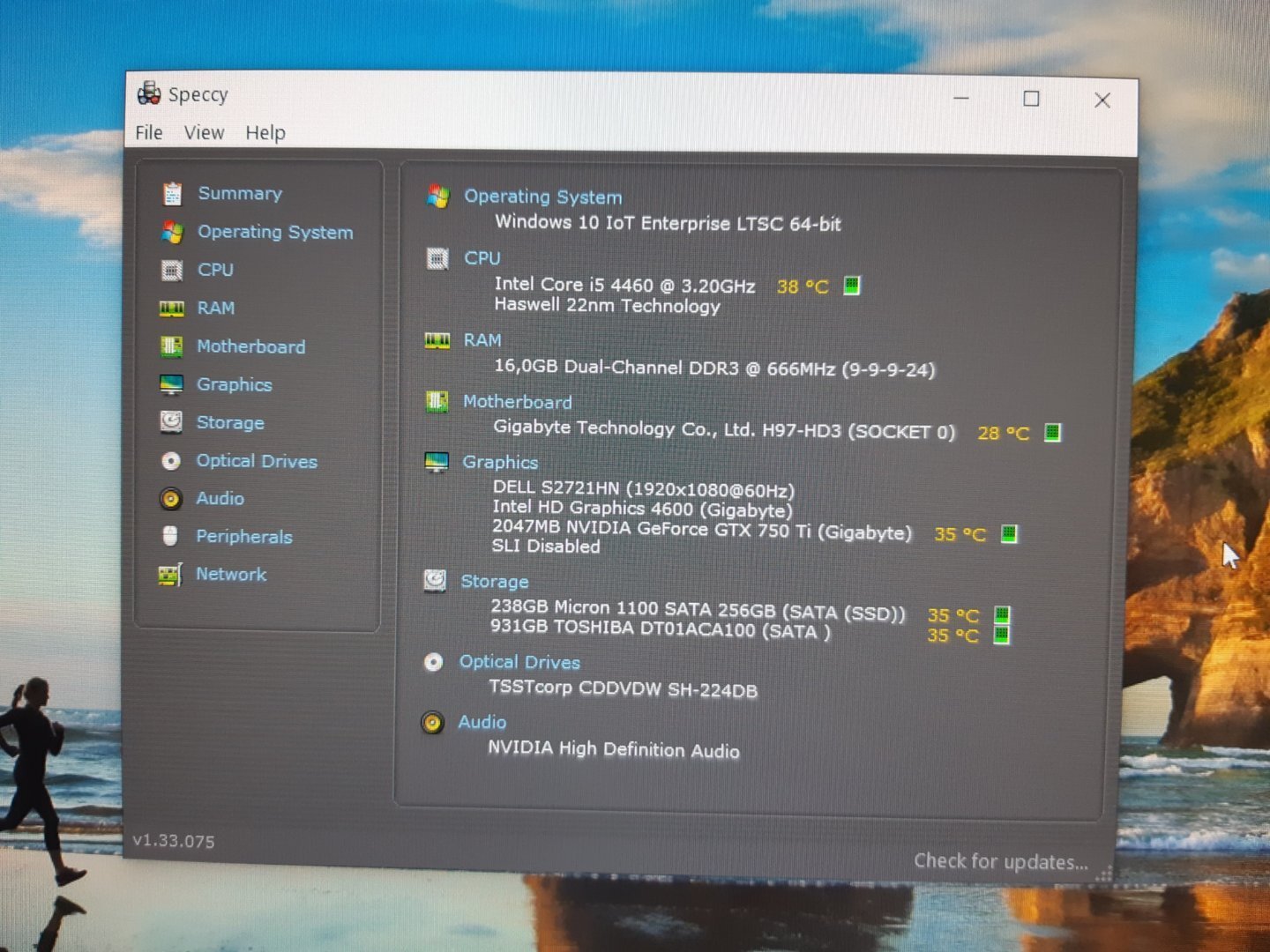Click the green temperature indicator beside CPU 38 °C
1270x952 pixels.
pos(851,286)
